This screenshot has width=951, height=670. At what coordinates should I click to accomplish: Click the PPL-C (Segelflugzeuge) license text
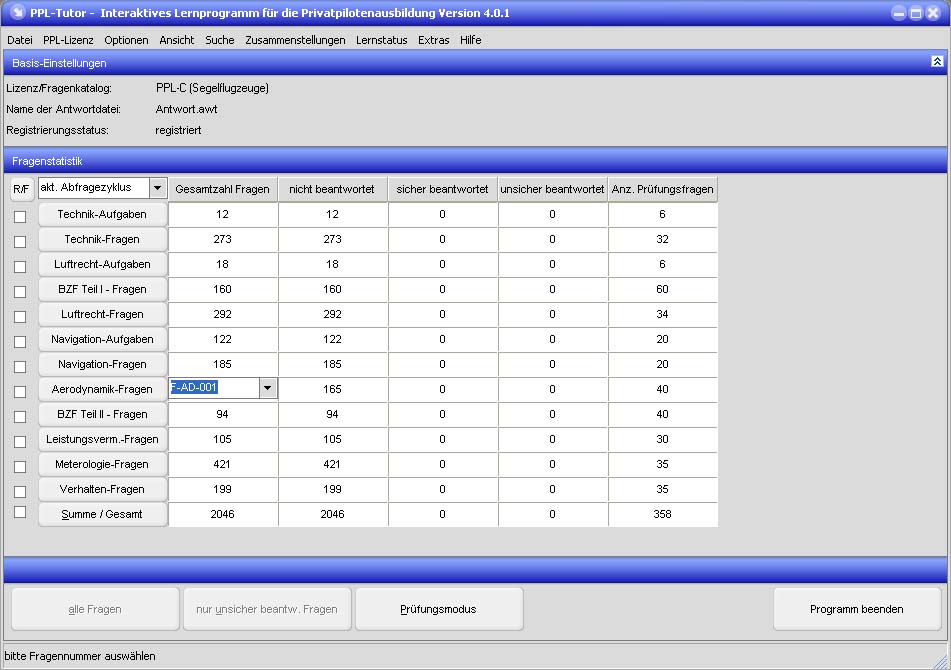point(212,88)
